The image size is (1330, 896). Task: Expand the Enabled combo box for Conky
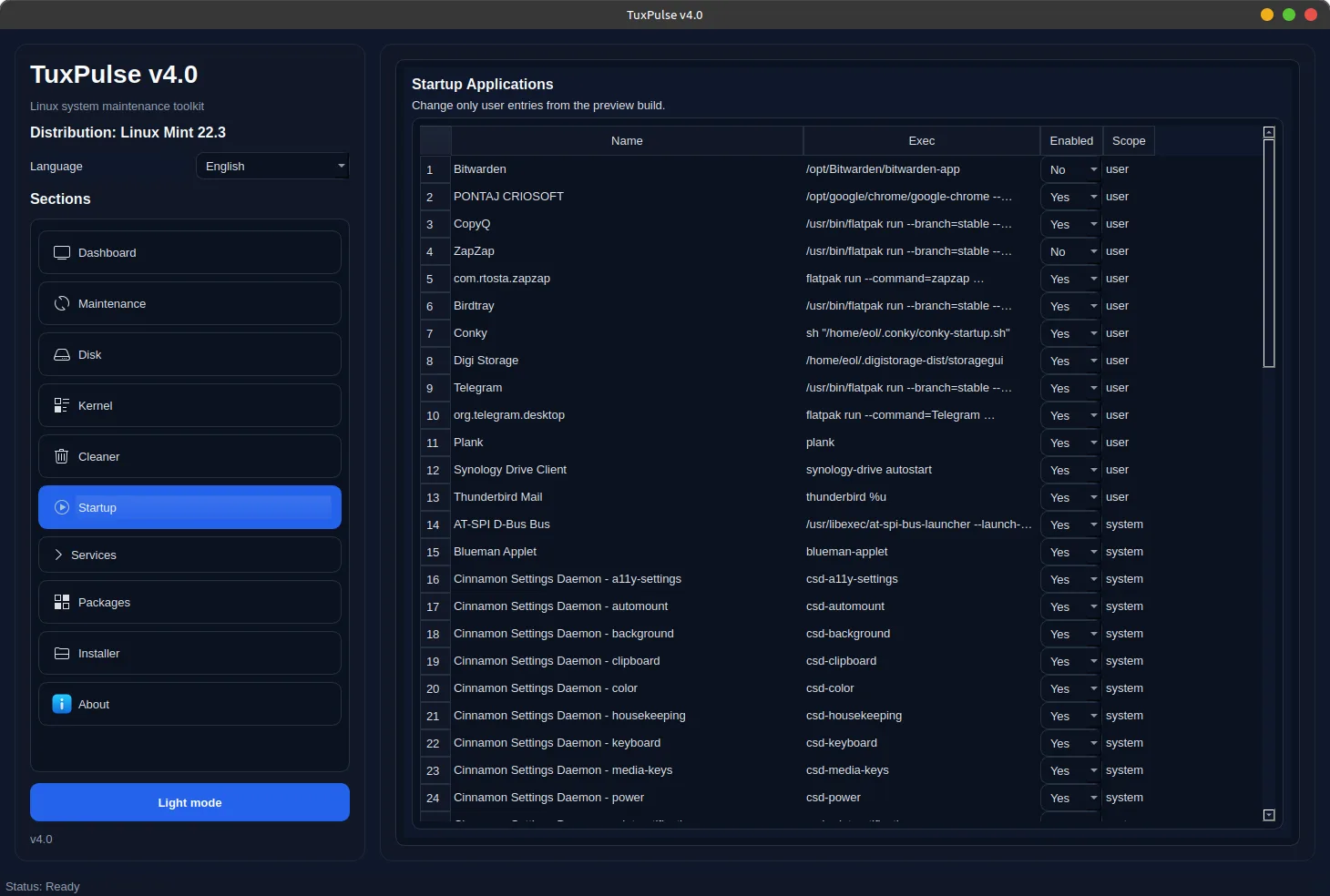[x=1071, y=333]
